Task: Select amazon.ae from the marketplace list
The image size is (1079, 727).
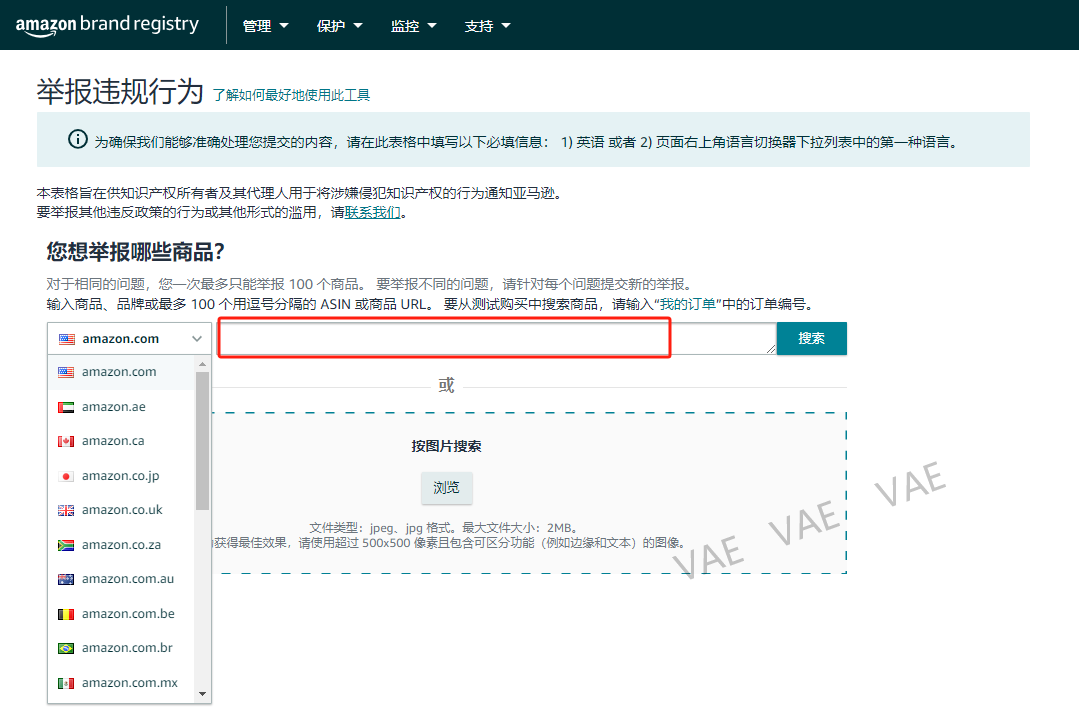Action: (x=121, y=407)
